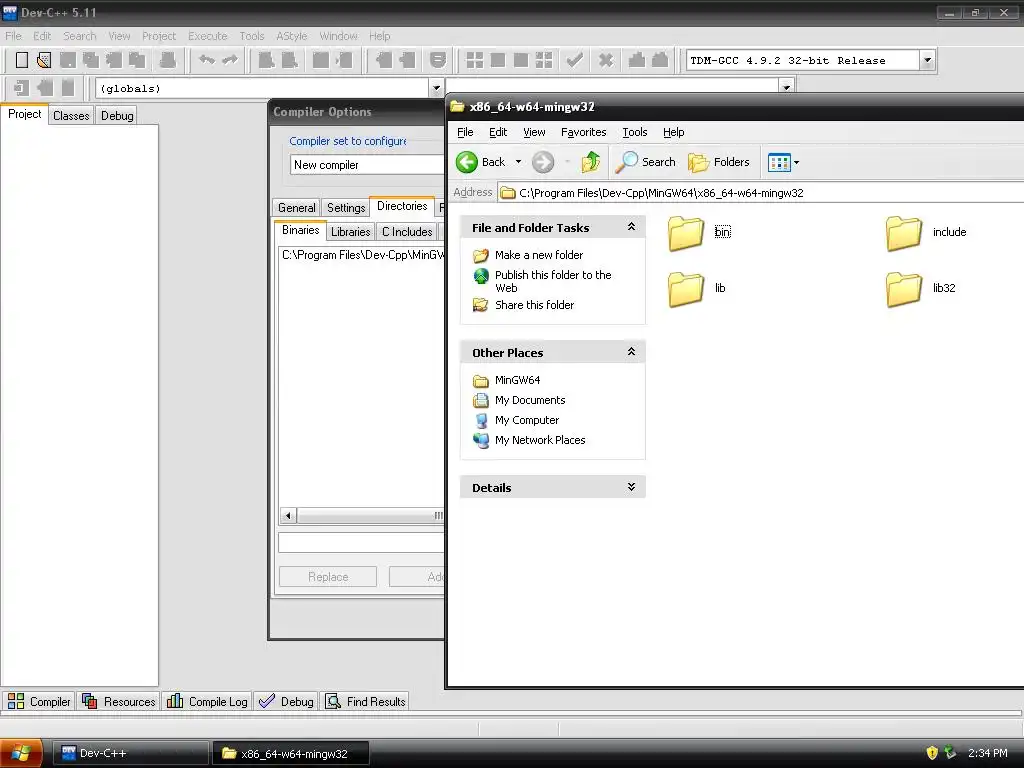Open the function dropdown beside globals
The image size is (1024, 768).
click(x=786, y=87)
